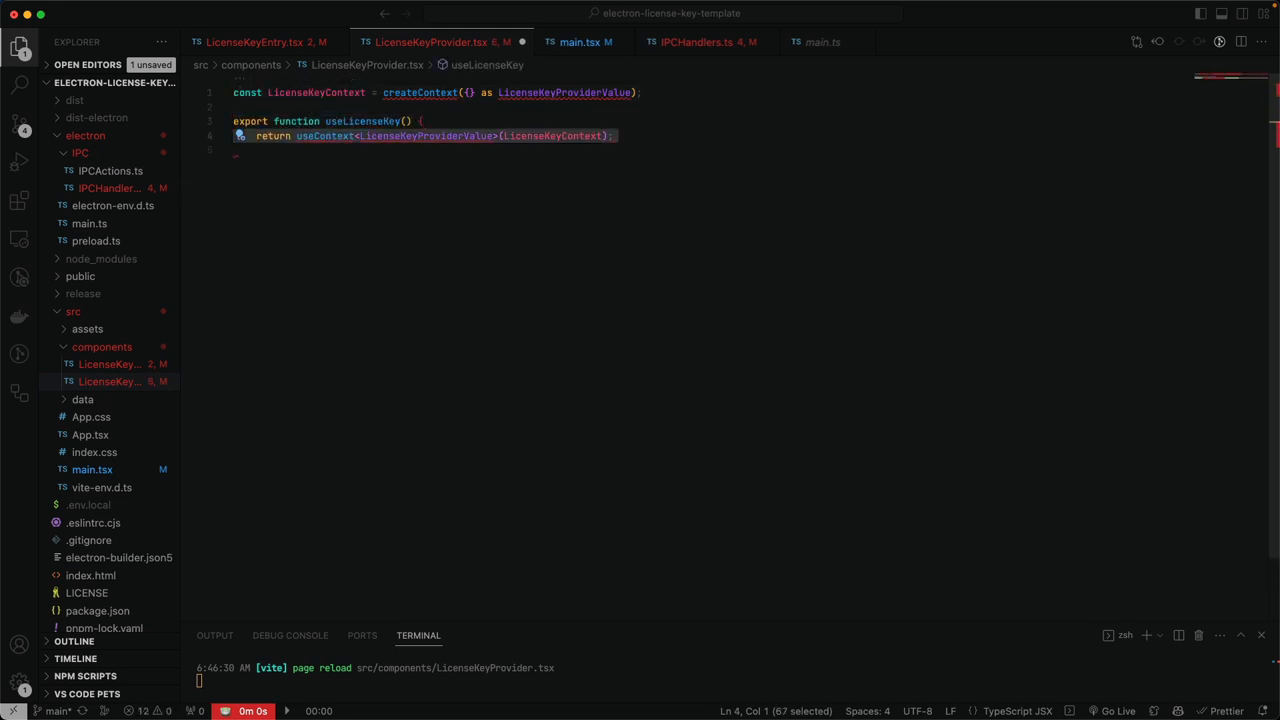Click the lightbulb code action on line 4

coord(240,136)
